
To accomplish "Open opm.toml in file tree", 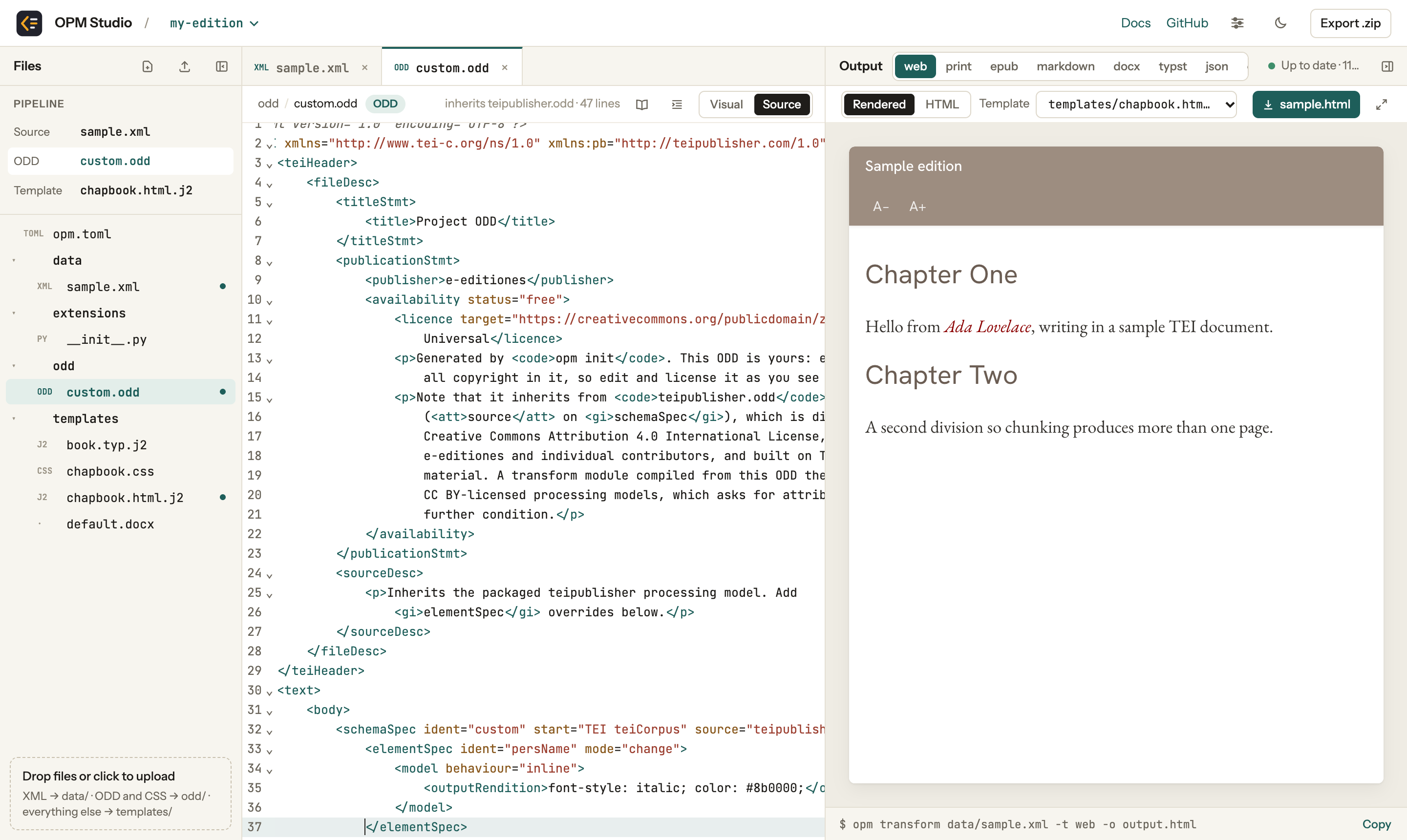I will (x=121, y=234).
